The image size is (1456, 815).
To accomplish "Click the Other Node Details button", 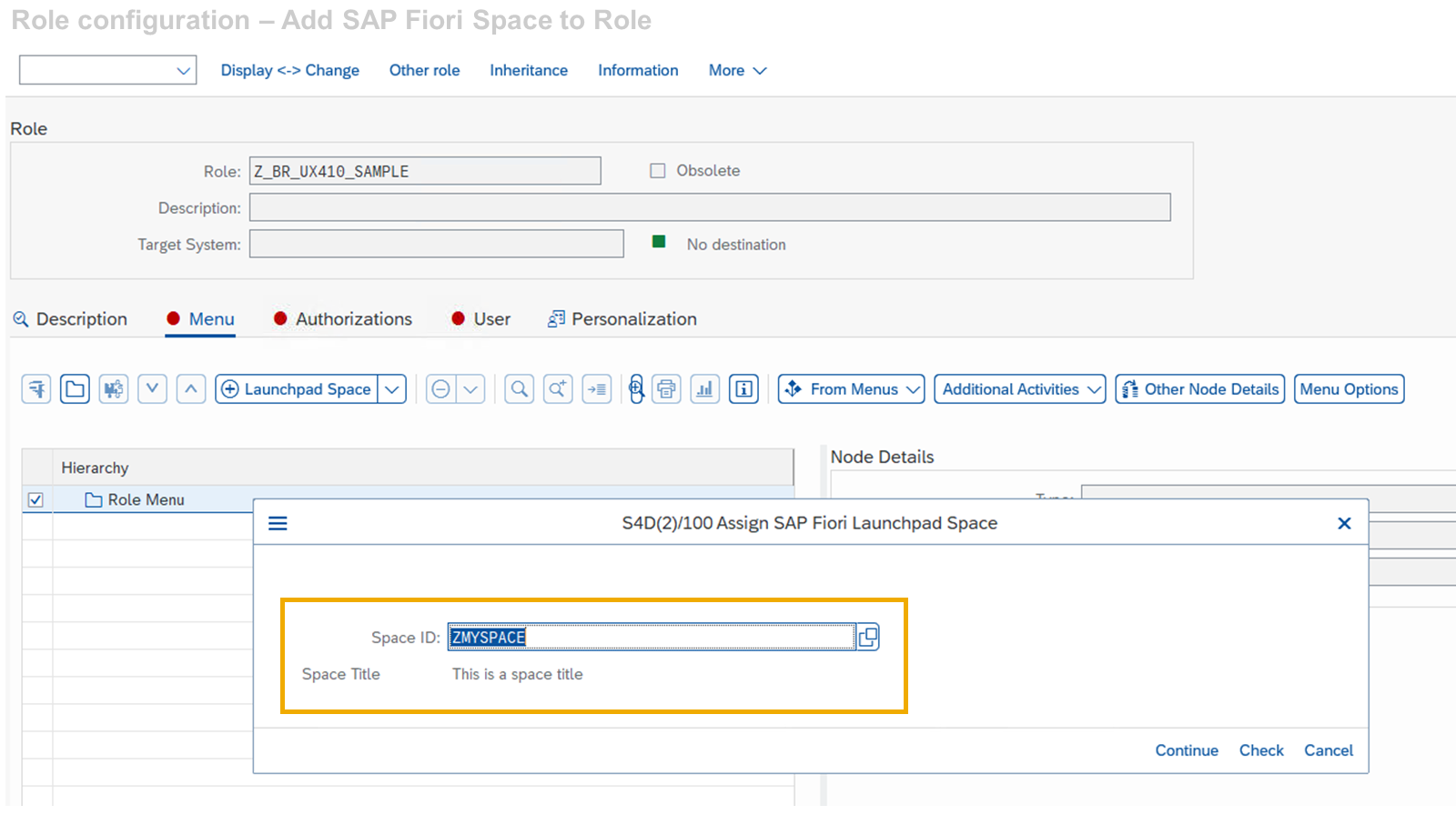I will coord(1200,389).
